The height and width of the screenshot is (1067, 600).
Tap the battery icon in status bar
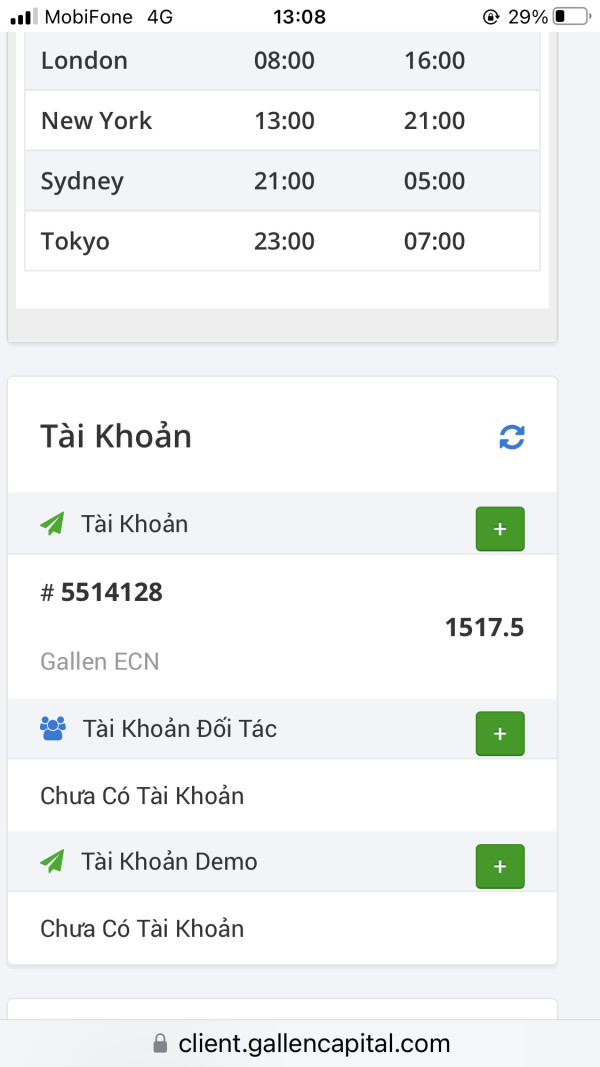(x=571, y=16)
